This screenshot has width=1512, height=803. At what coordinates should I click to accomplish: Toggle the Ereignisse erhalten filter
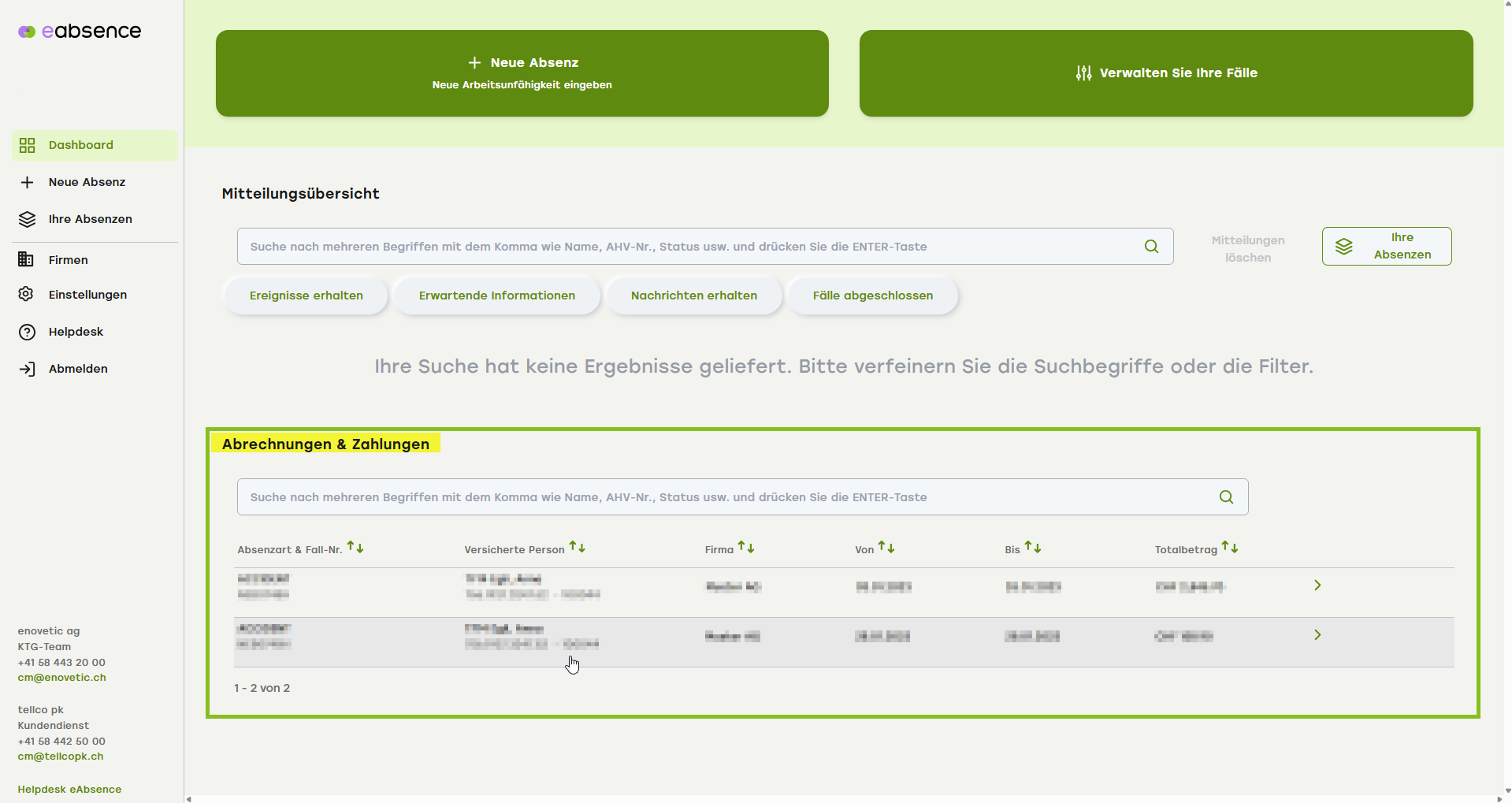[306, 296]
